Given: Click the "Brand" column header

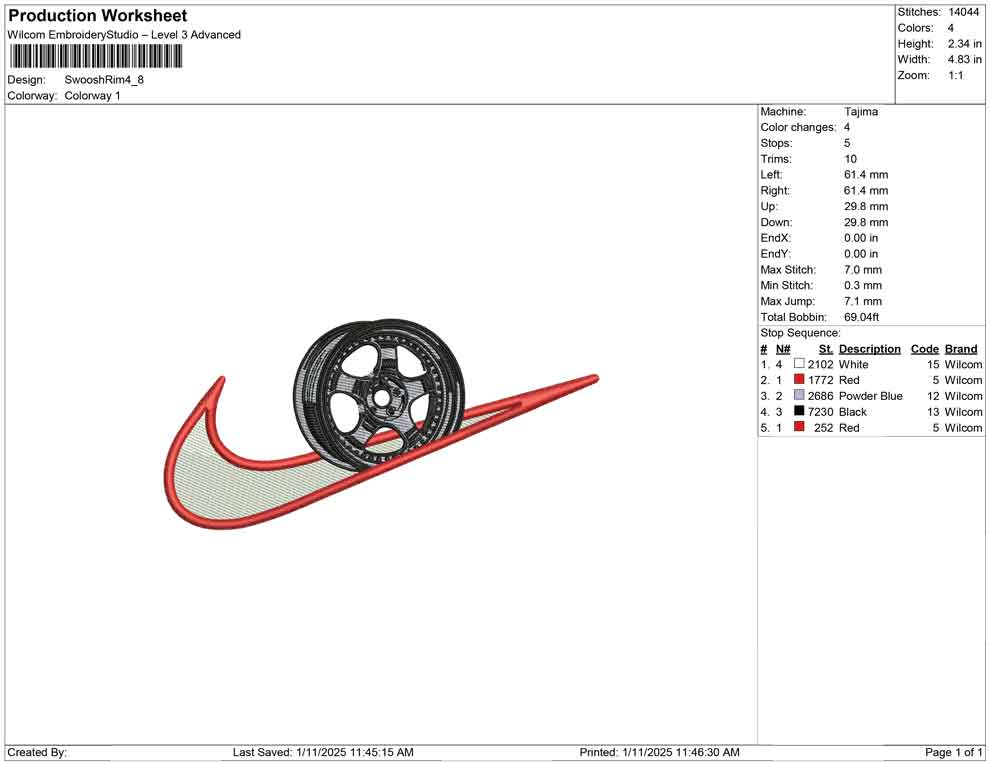Looking at the screenshot, I should (961, 348).
